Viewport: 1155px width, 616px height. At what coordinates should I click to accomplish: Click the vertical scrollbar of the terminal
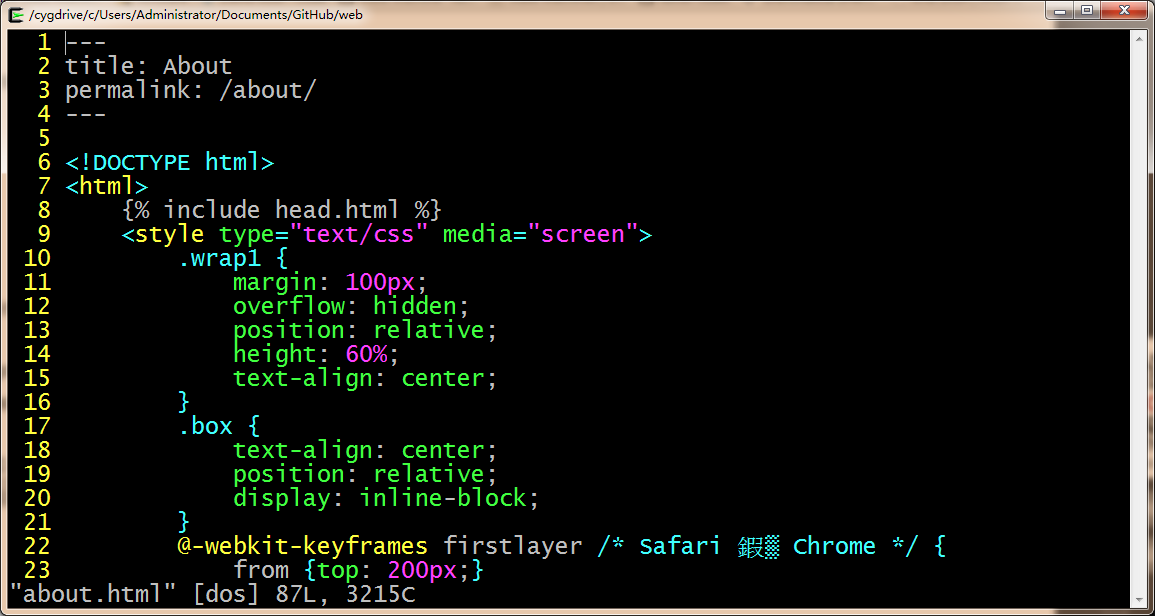coord(1138,319)
